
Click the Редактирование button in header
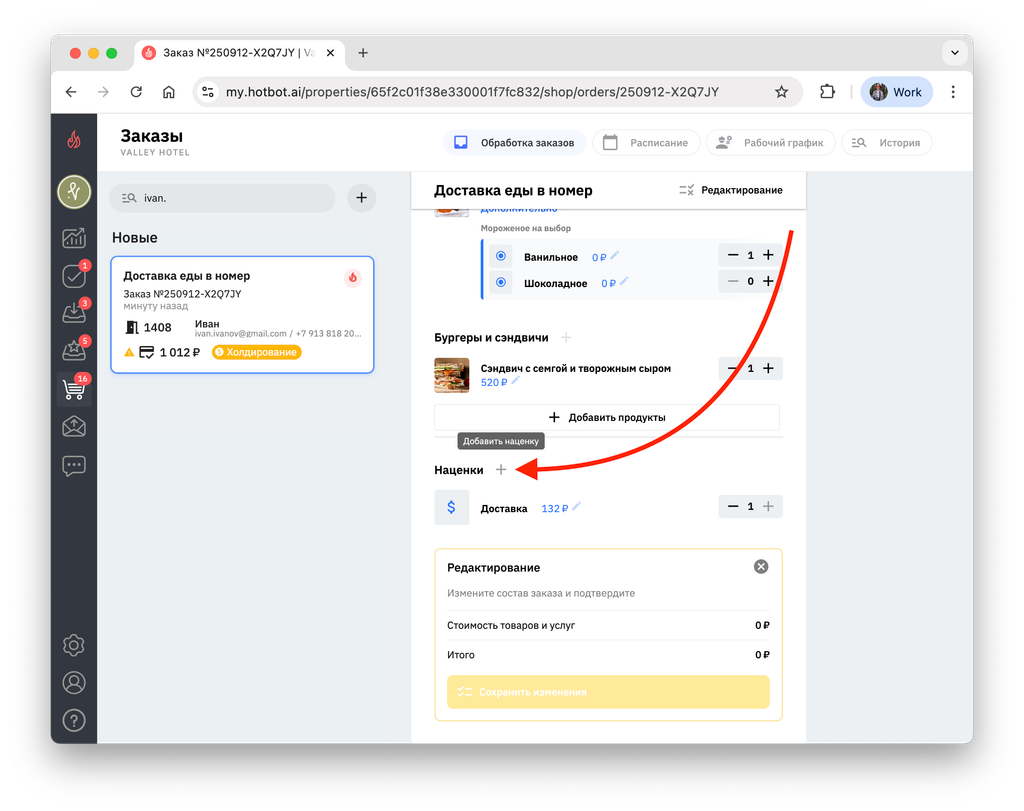[731, 190]
